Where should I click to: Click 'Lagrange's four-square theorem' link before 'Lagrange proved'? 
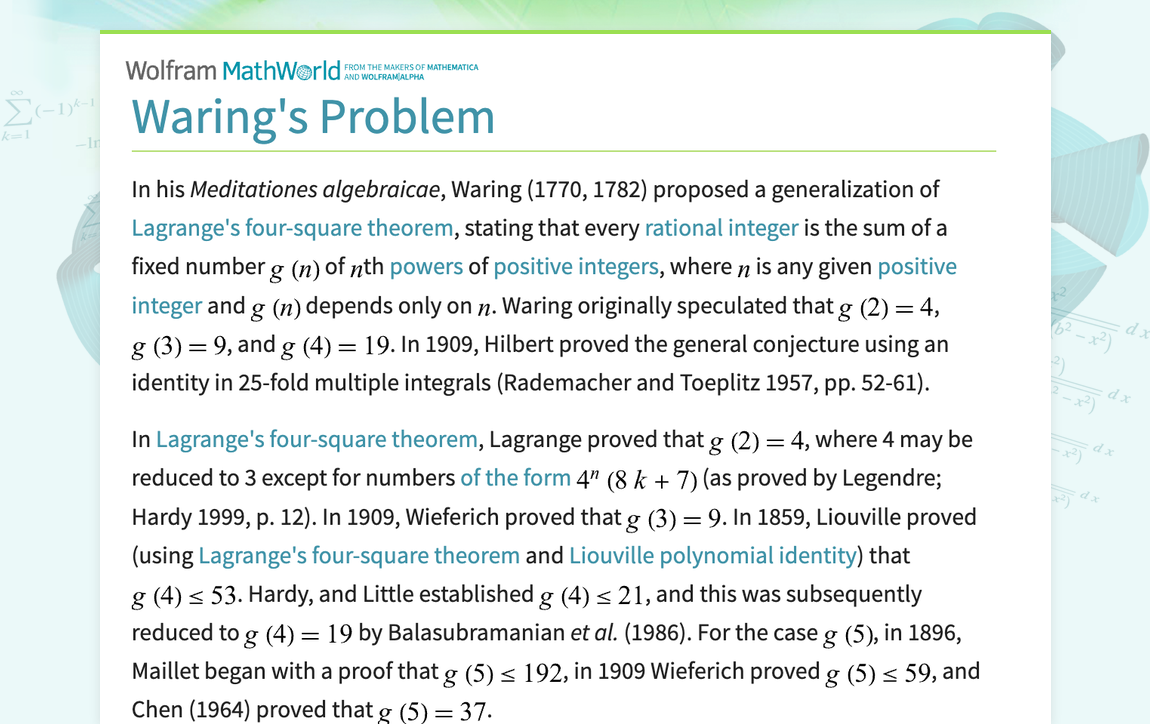tap(317, 439)
